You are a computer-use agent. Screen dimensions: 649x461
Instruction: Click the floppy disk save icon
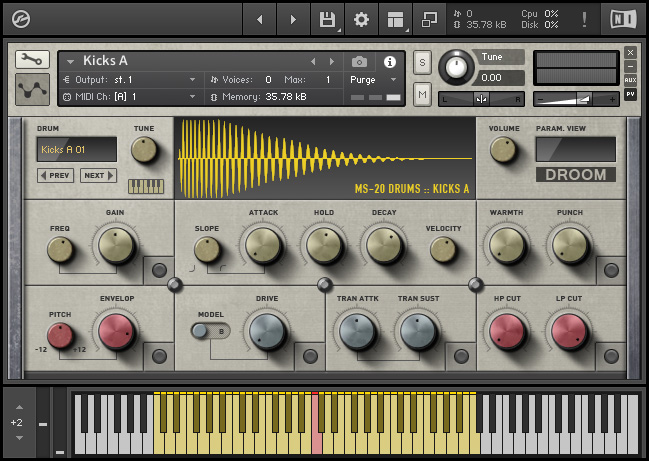327,19
